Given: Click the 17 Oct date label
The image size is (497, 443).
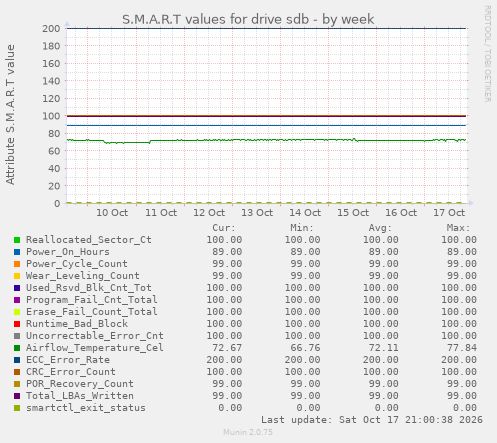Looking at the screenshot, I should [449, 213].
